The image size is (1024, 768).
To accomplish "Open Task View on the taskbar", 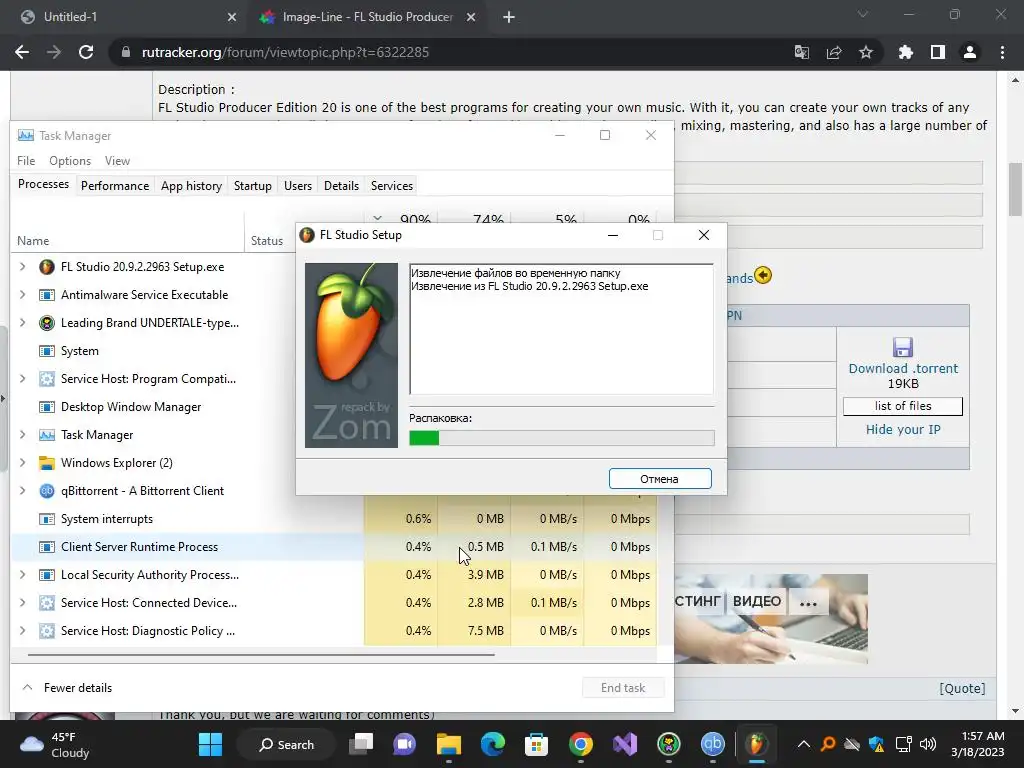I will coord(360,744).
